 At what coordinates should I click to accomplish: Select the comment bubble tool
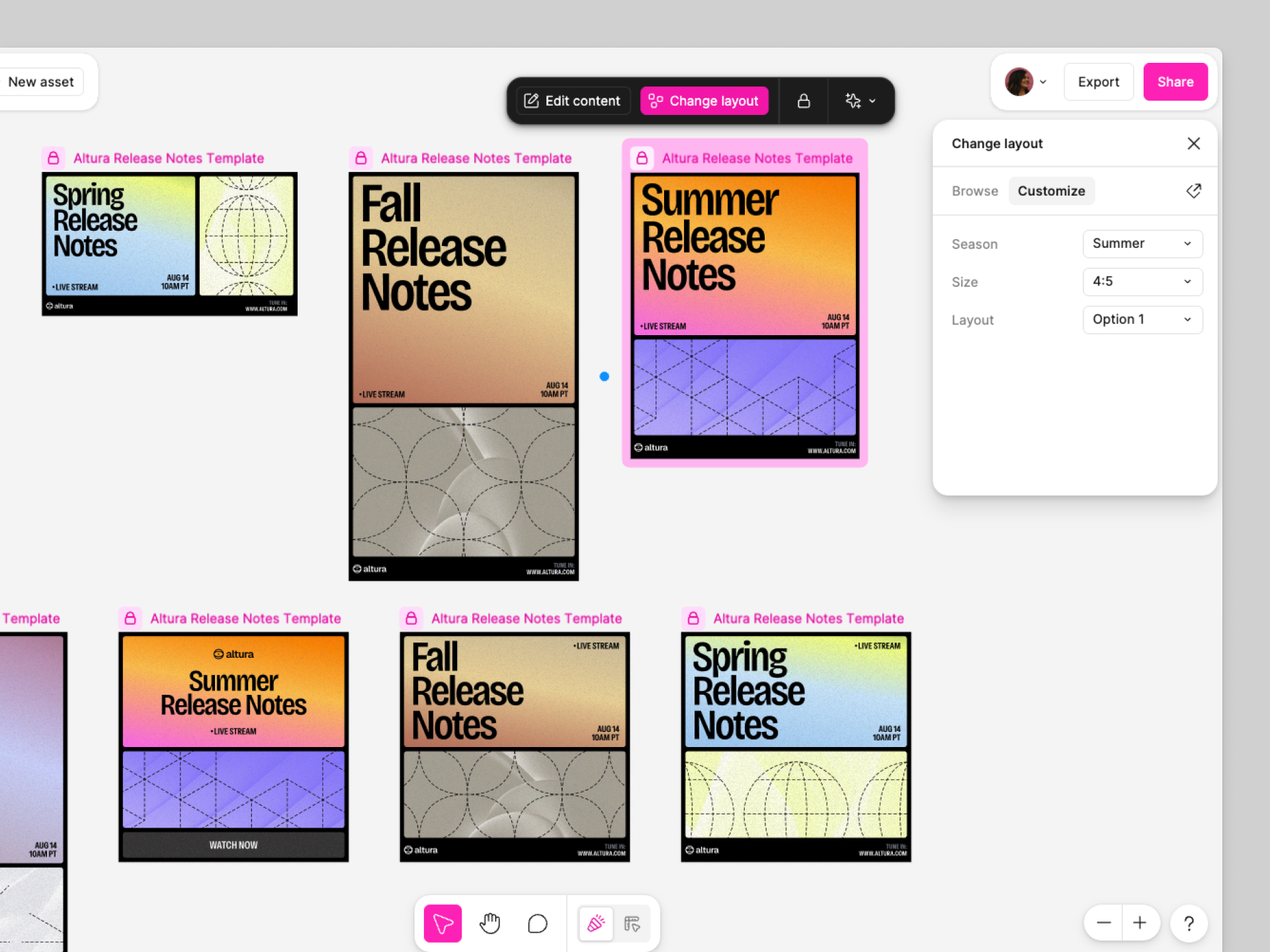tap(537, 923)
